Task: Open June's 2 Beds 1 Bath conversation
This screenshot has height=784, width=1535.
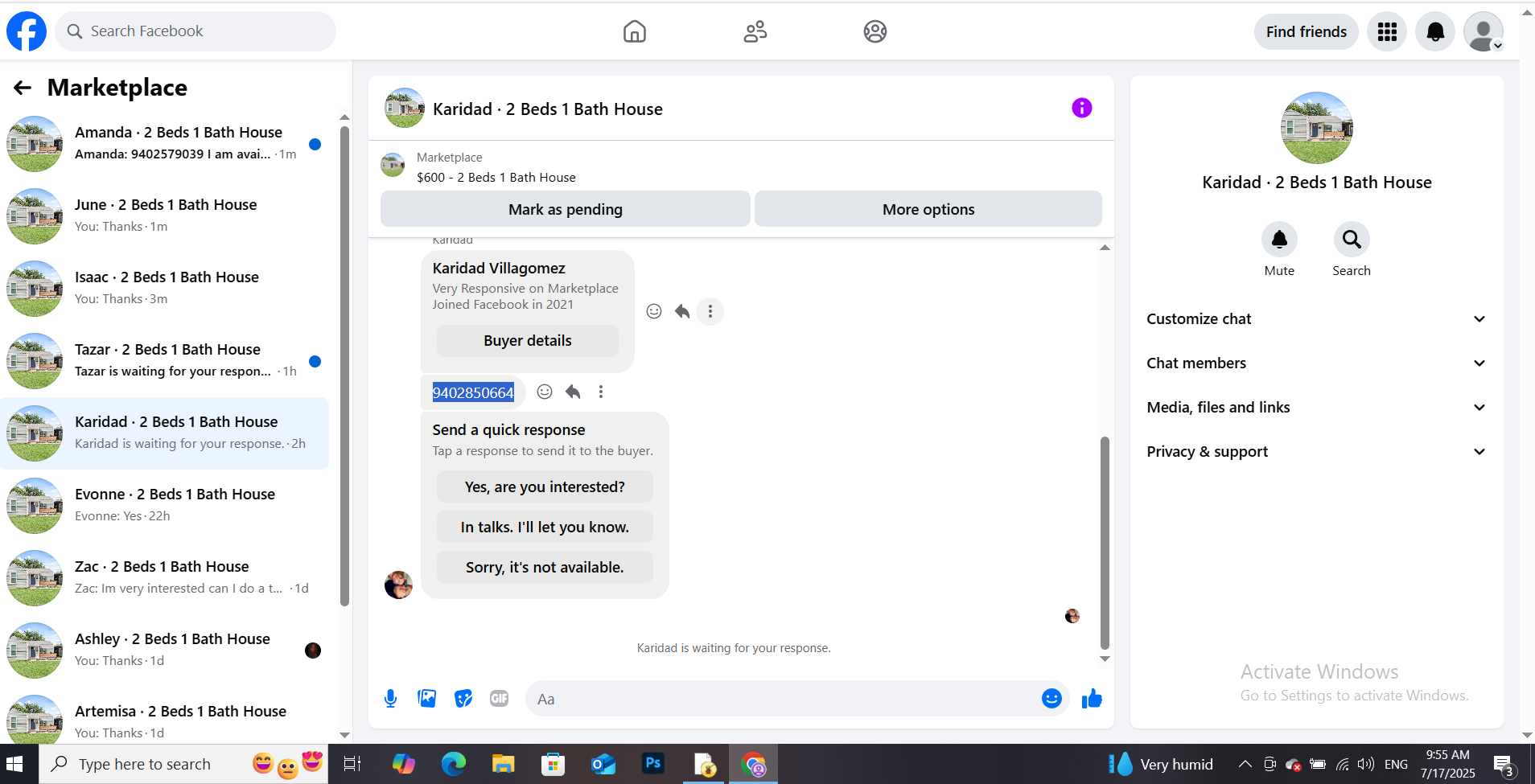Action: coord(165,216)
